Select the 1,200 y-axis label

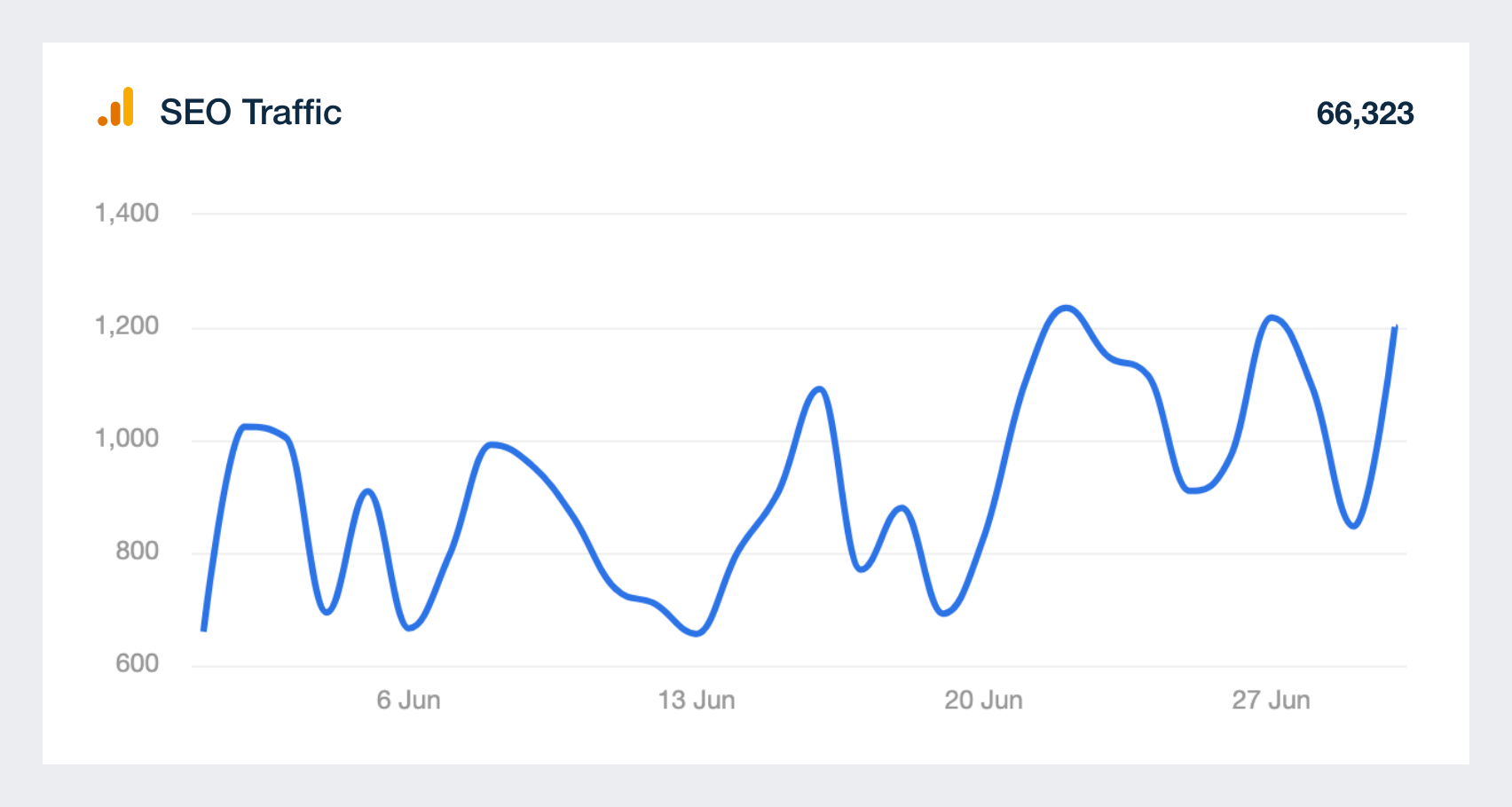tap(127, 325)
